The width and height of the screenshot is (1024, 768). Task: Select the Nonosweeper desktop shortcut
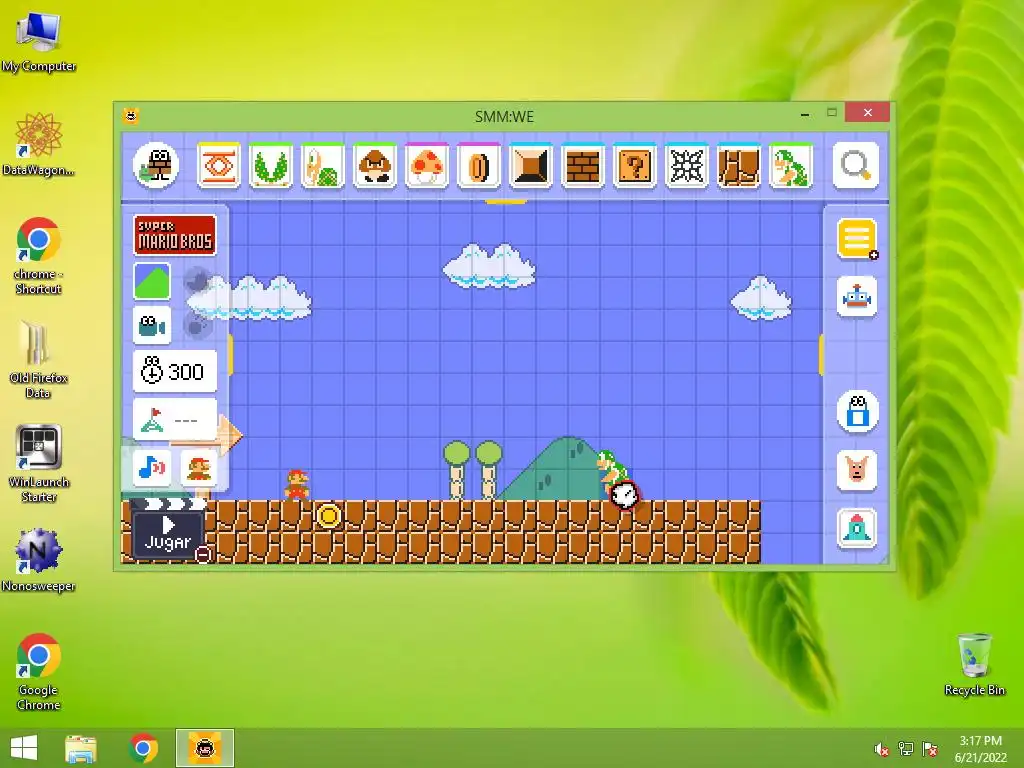click(x=38, y=560)
